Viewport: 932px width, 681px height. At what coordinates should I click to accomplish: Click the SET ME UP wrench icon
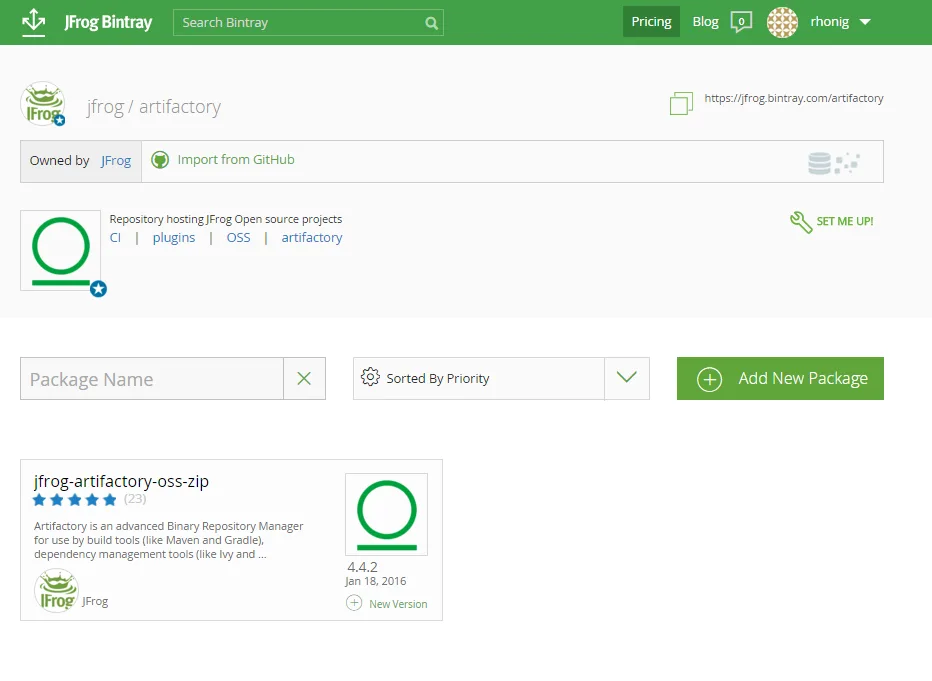pos(801,222)
